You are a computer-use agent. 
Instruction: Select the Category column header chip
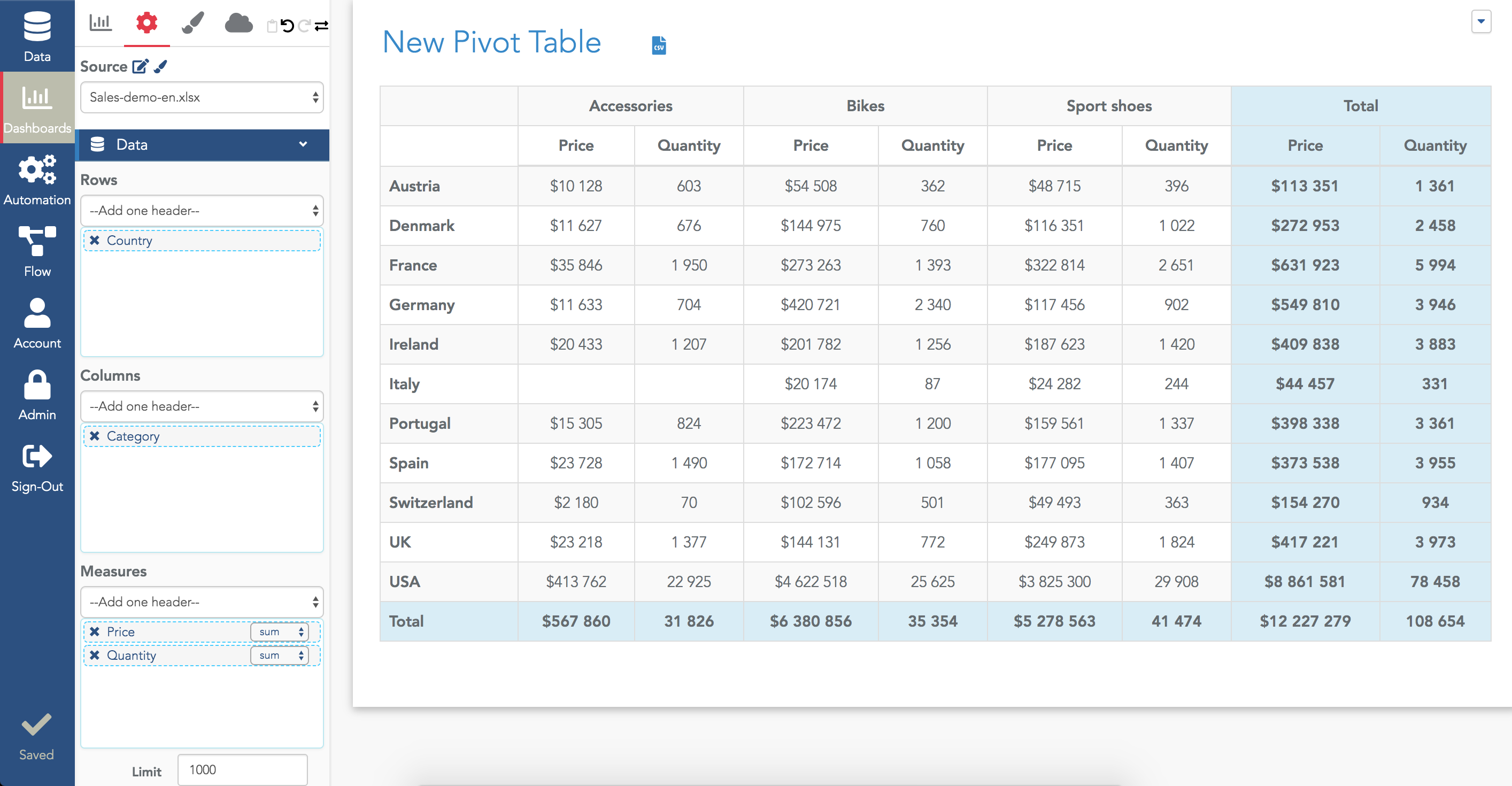(202, 436)
